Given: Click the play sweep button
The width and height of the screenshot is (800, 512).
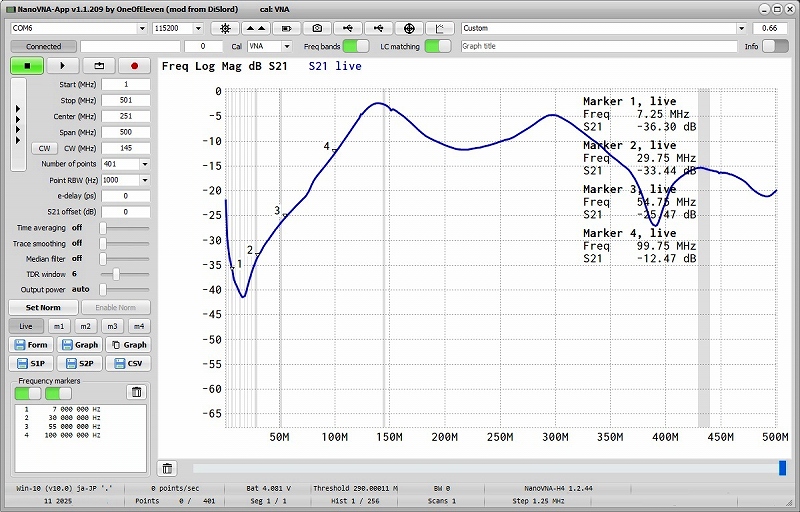Looking at the screenshot, I should [x=62, y=66].
